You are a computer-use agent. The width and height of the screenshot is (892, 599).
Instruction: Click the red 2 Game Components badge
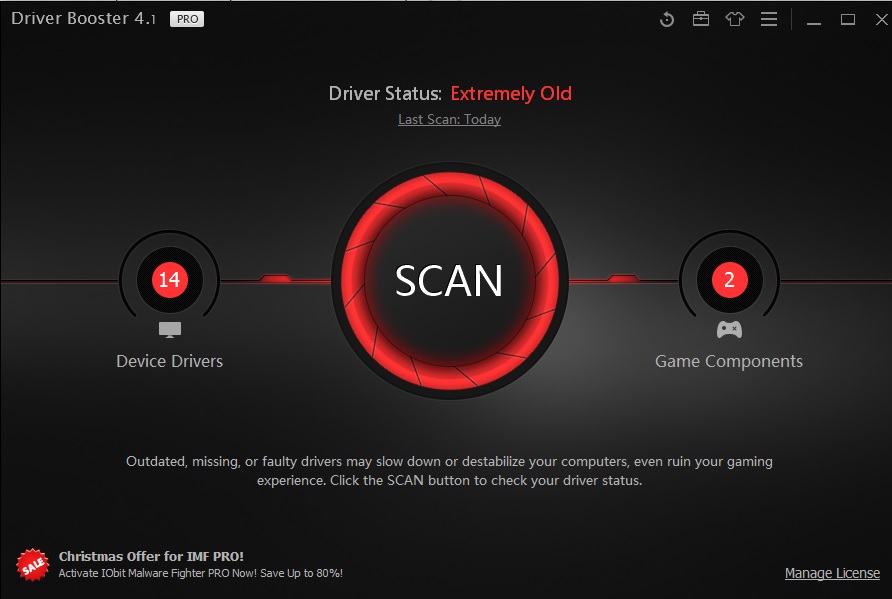tap(729, 279)
